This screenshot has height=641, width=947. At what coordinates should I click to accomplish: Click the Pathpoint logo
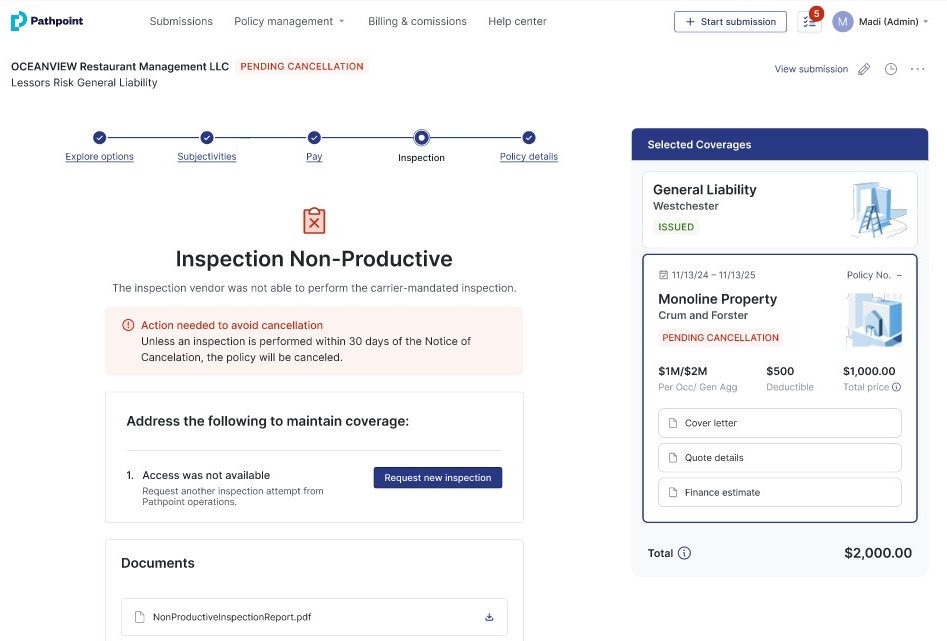pyautogui.click(x=47, y=21)
